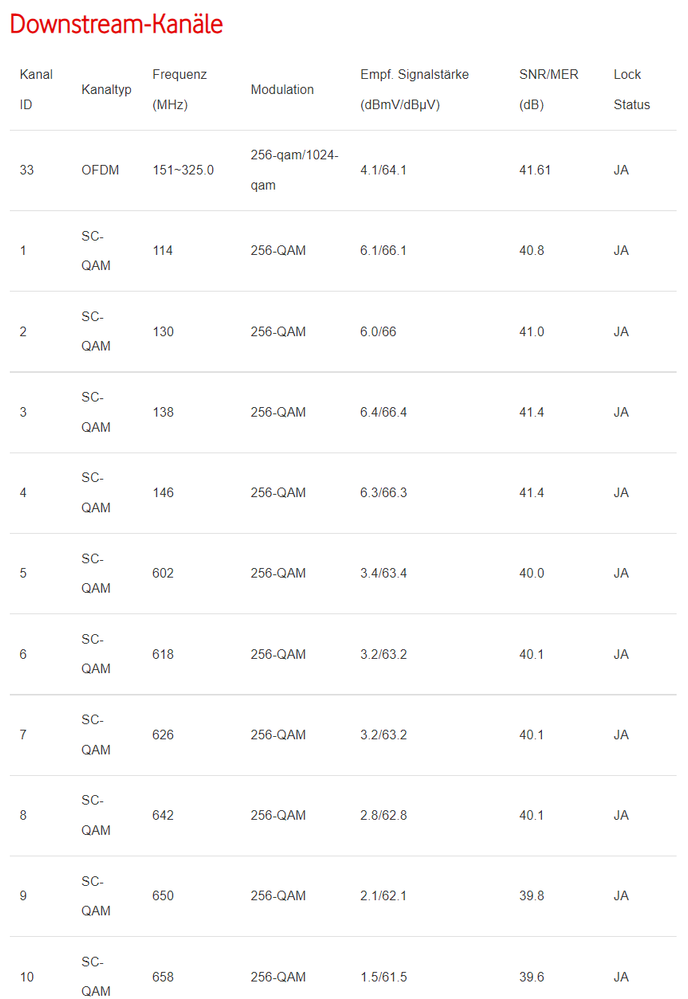Select the Frequenz (MHz) column header
The height and width of the screenshot is (999, 688).
click(x=179, y=89)
